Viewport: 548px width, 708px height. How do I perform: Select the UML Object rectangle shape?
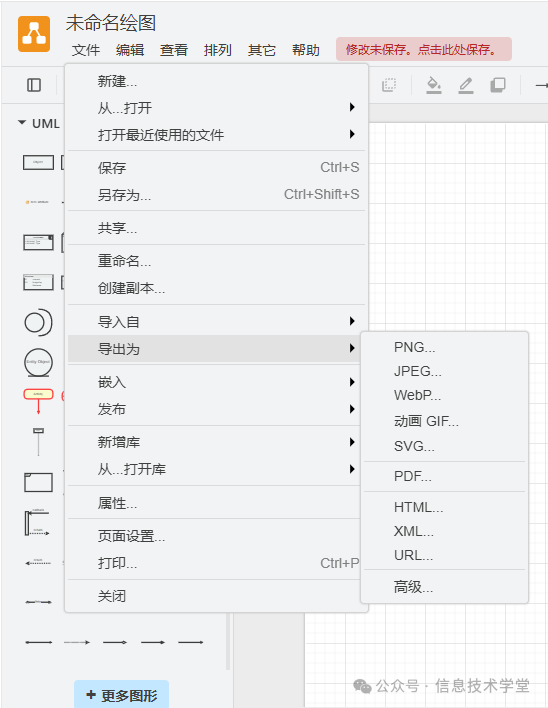tap(38, 162)
